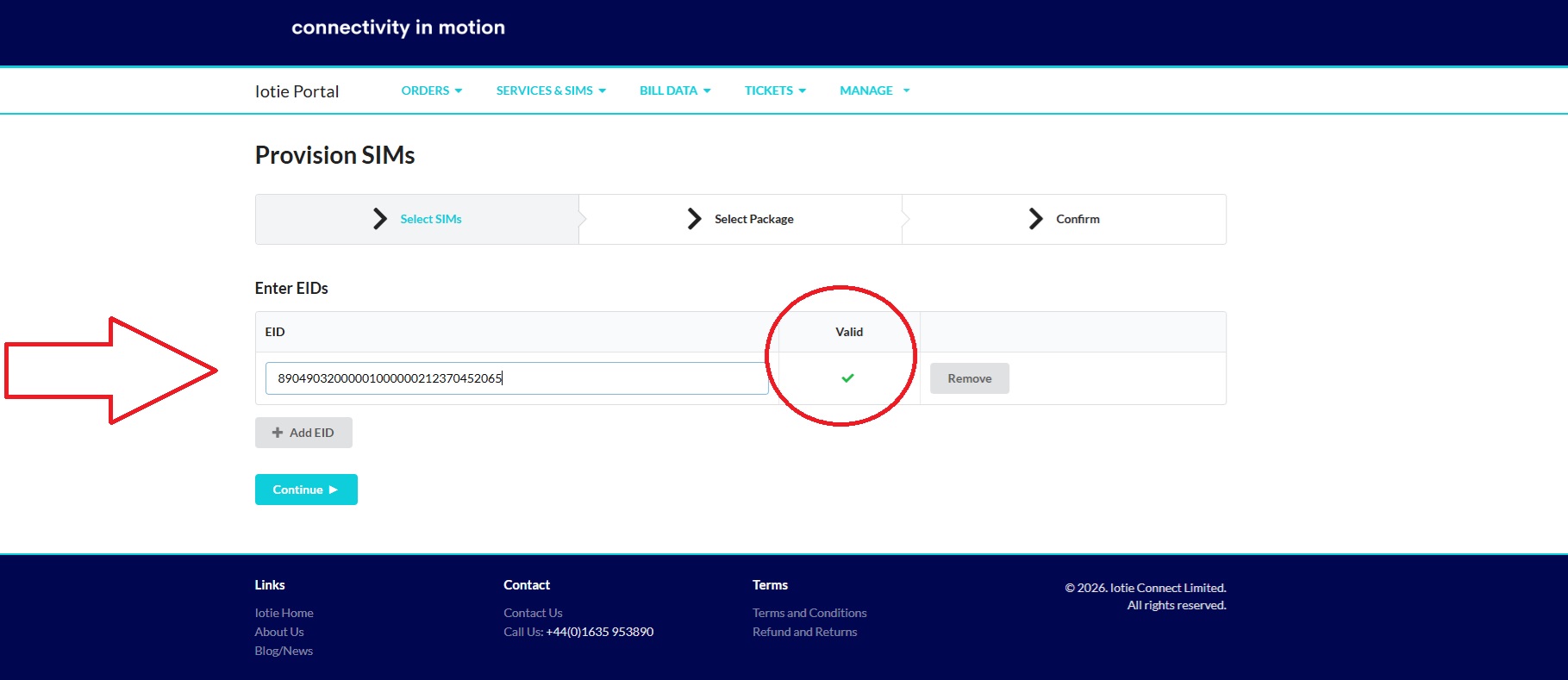Focus the EID number input field
This screenshot has width=1568, height=680.
pos(516,378)
